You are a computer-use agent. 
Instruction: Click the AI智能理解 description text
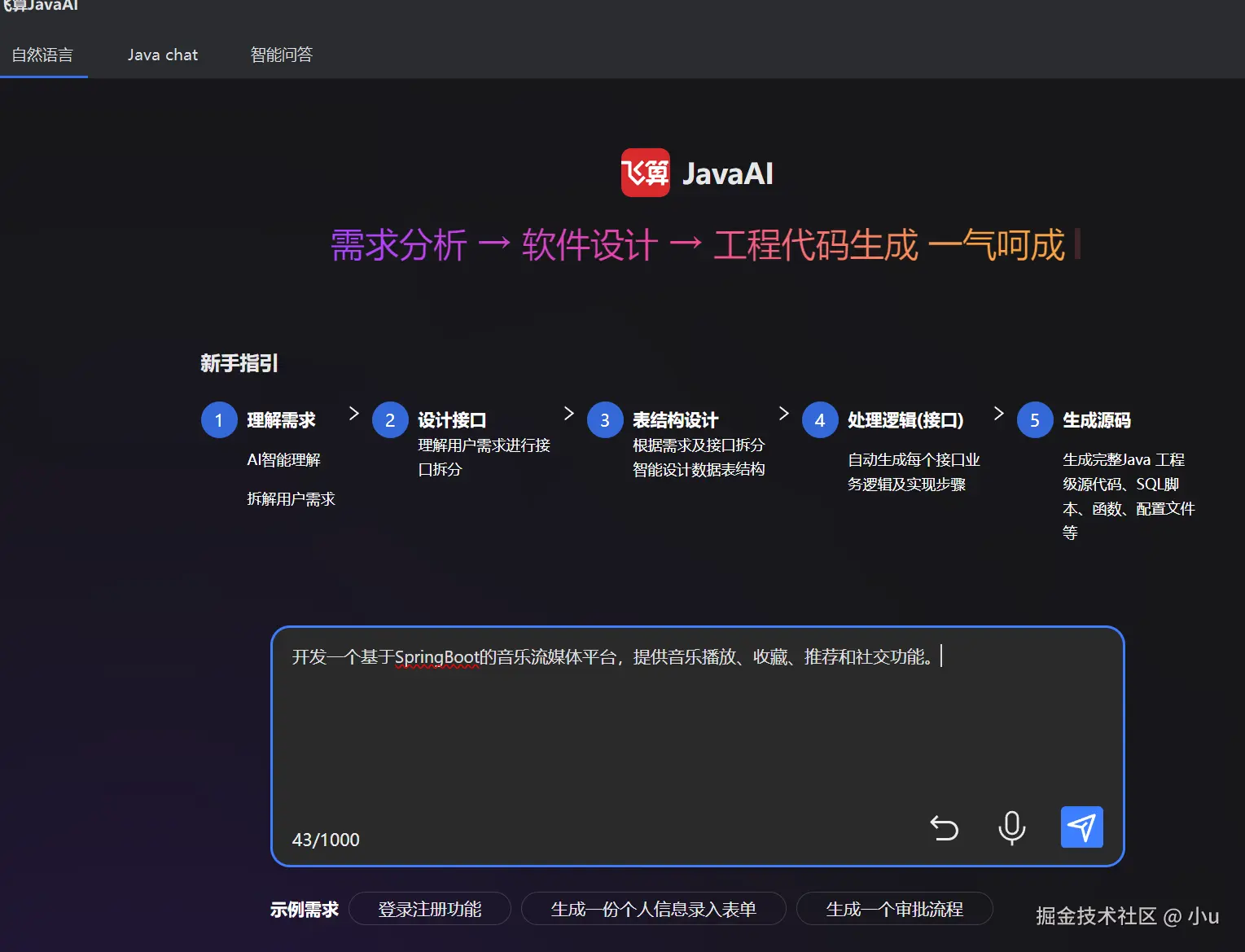pos(283,460)
